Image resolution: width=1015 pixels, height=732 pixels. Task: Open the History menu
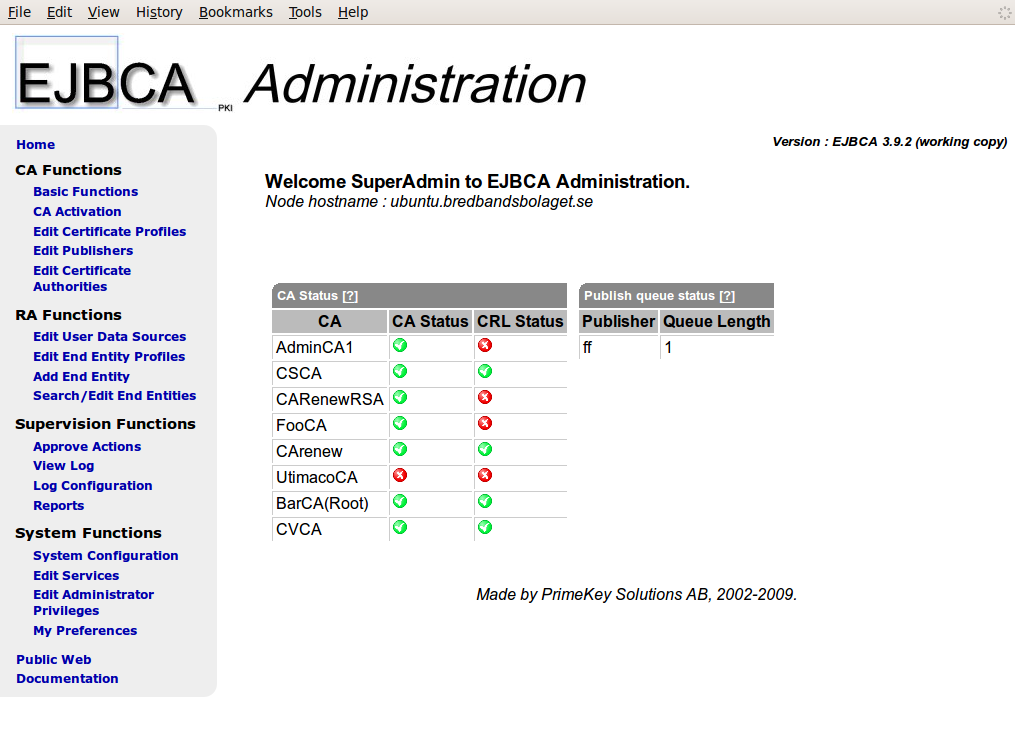(x=159, y=12)
